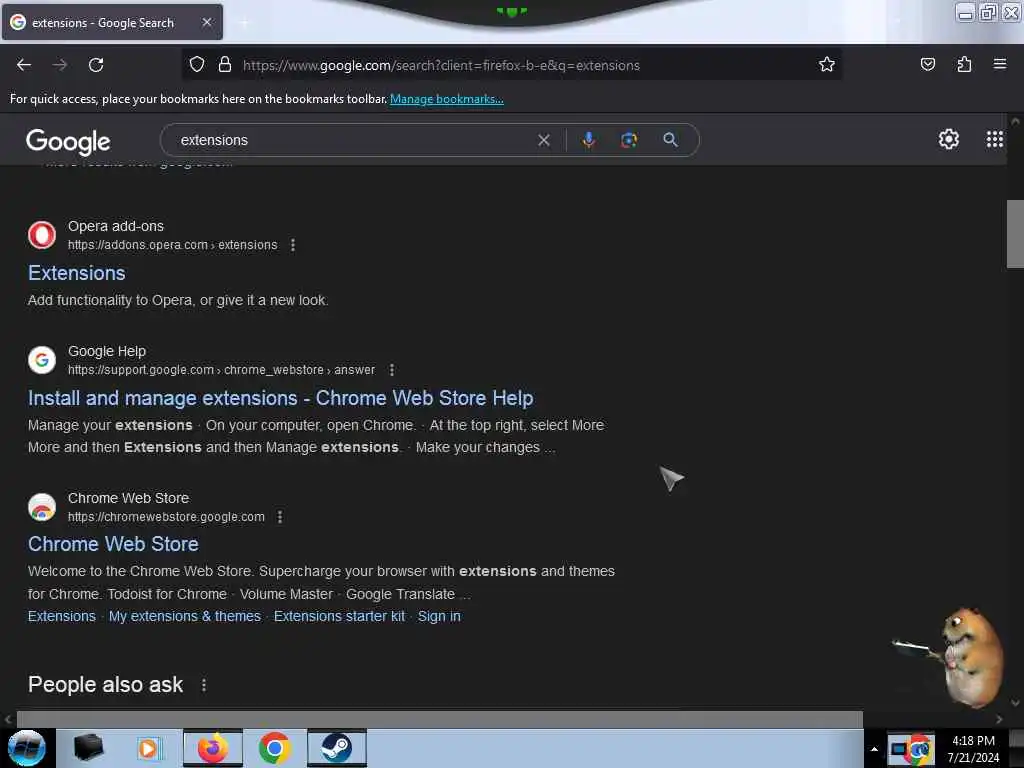1024x768 pixels.
Task: Open the Chrome Web Store result title
Action: (113, 544)
